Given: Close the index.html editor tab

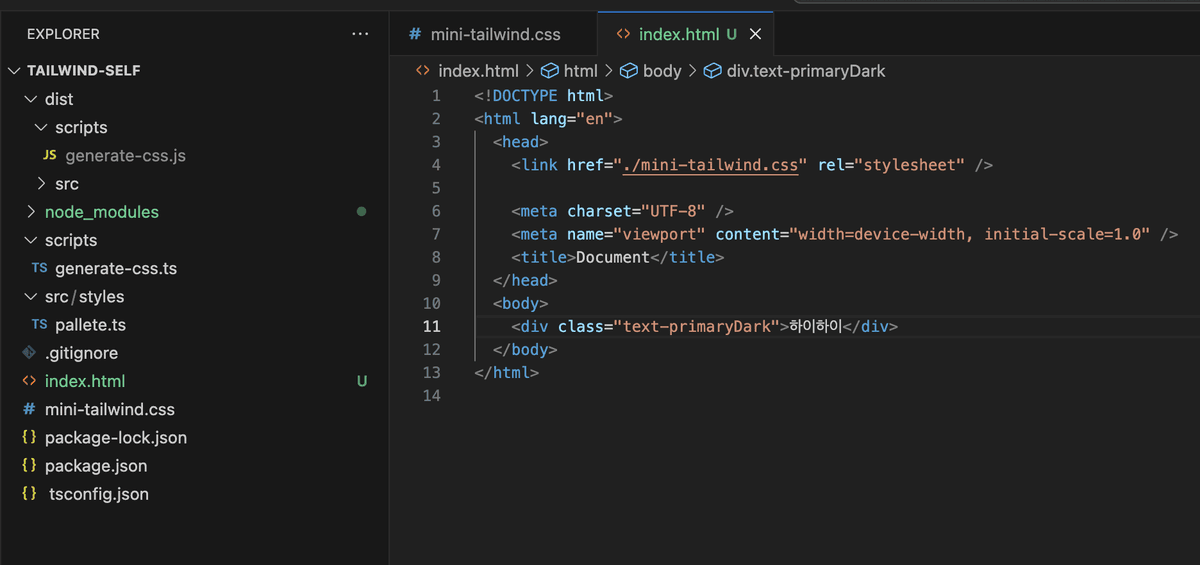Looking at the screenshot, I should (755, 34).
